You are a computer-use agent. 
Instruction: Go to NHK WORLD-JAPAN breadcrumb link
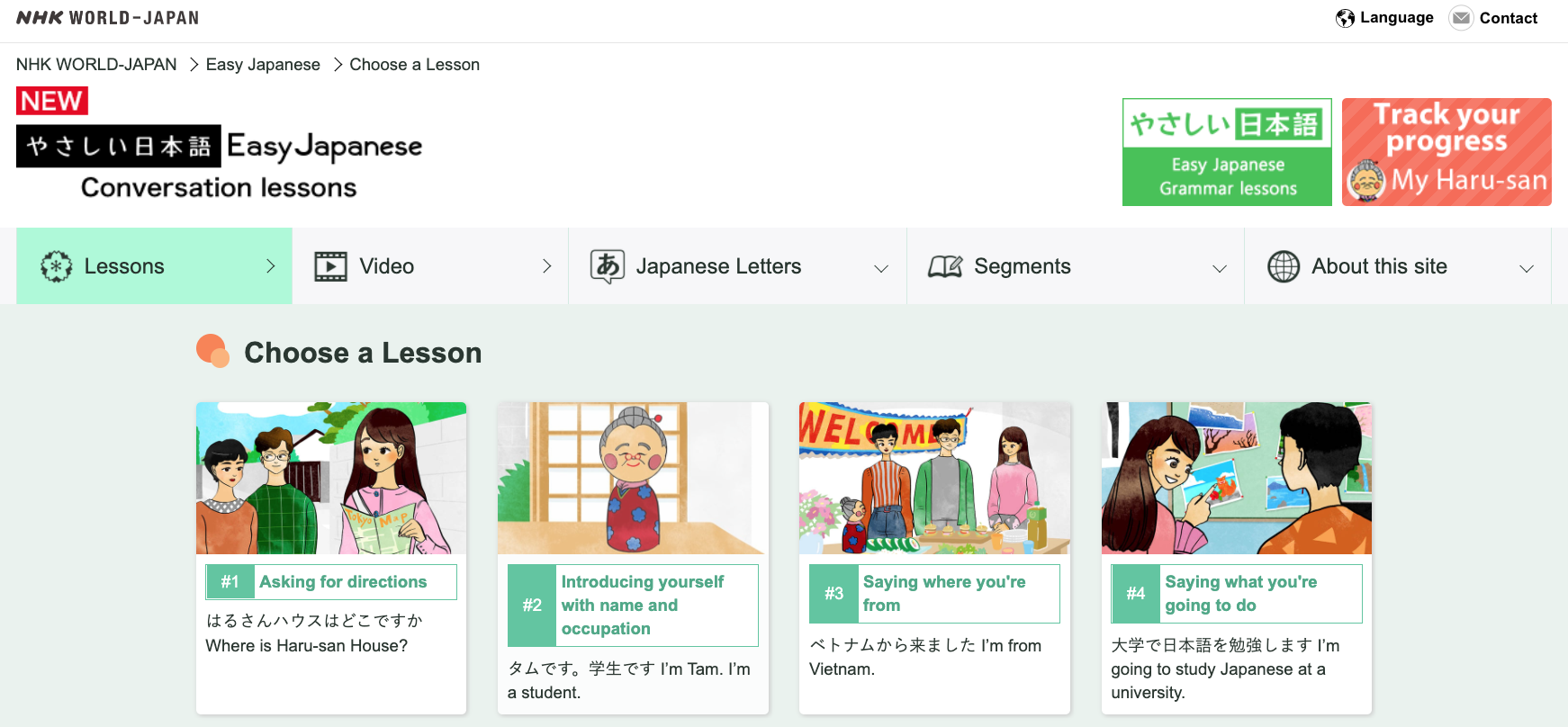[x=96, y=65]
